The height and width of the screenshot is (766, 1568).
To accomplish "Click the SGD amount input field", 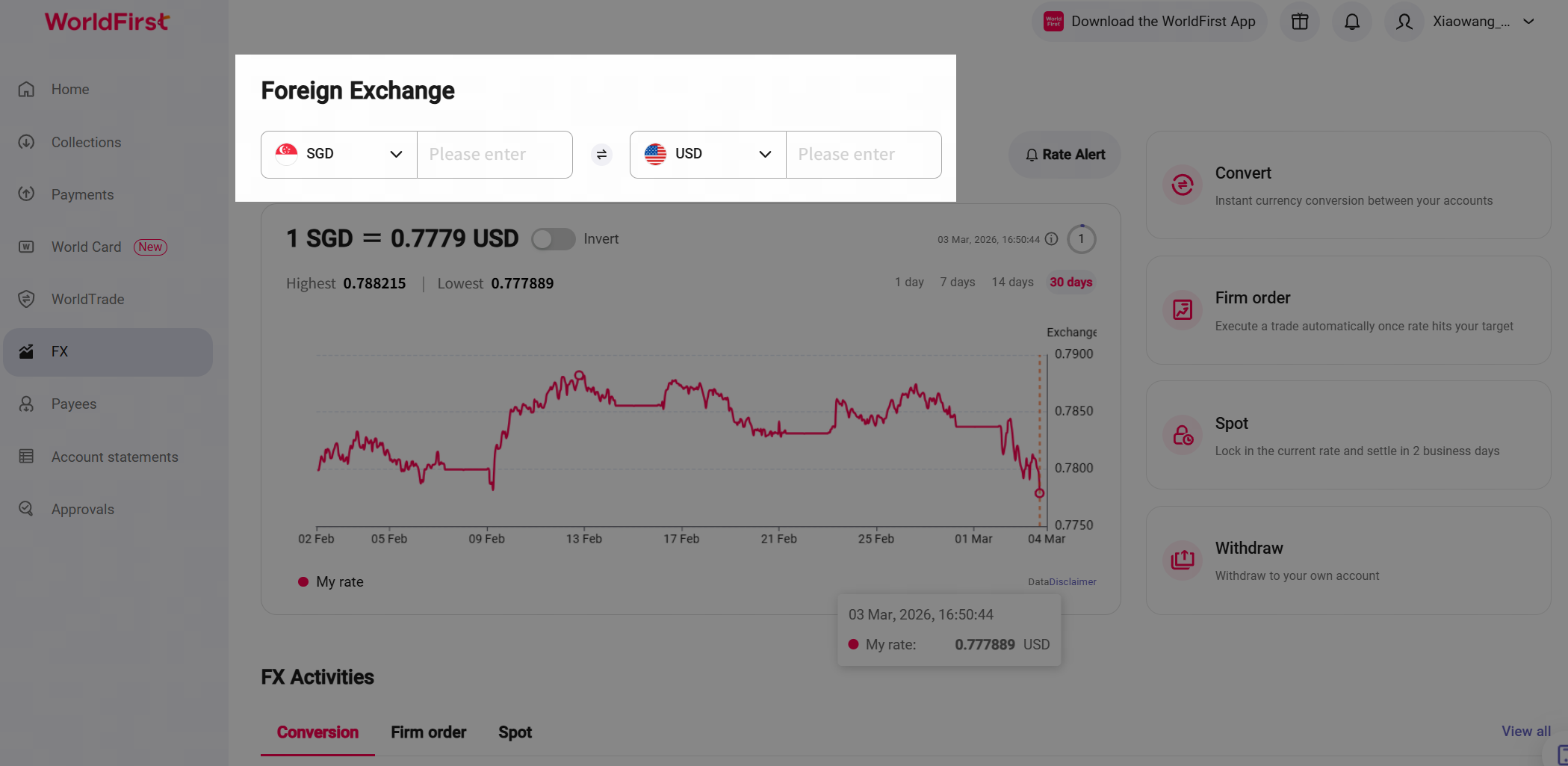I will 495,155.
